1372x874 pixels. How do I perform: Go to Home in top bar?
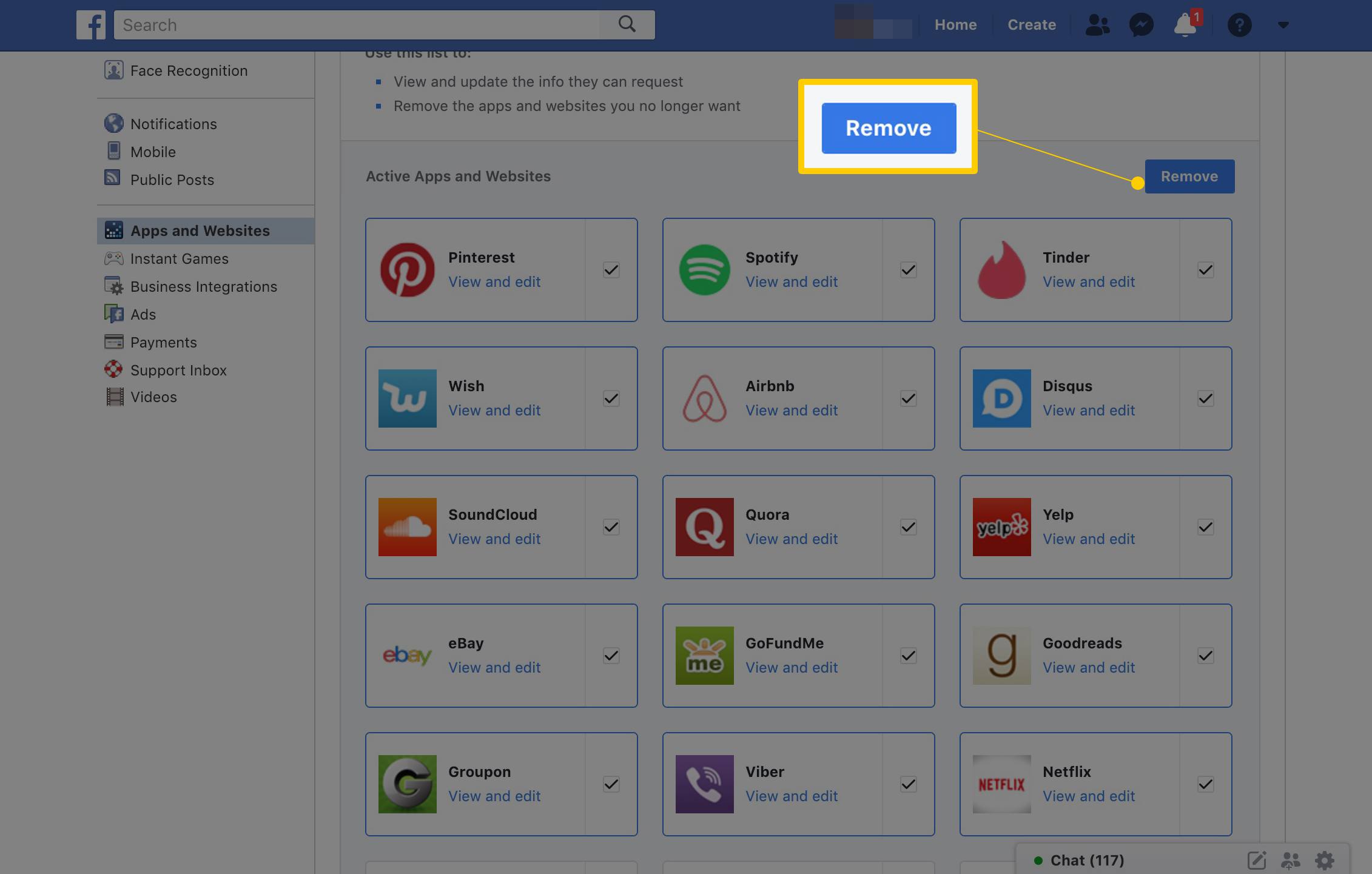(x=955, y=25)
